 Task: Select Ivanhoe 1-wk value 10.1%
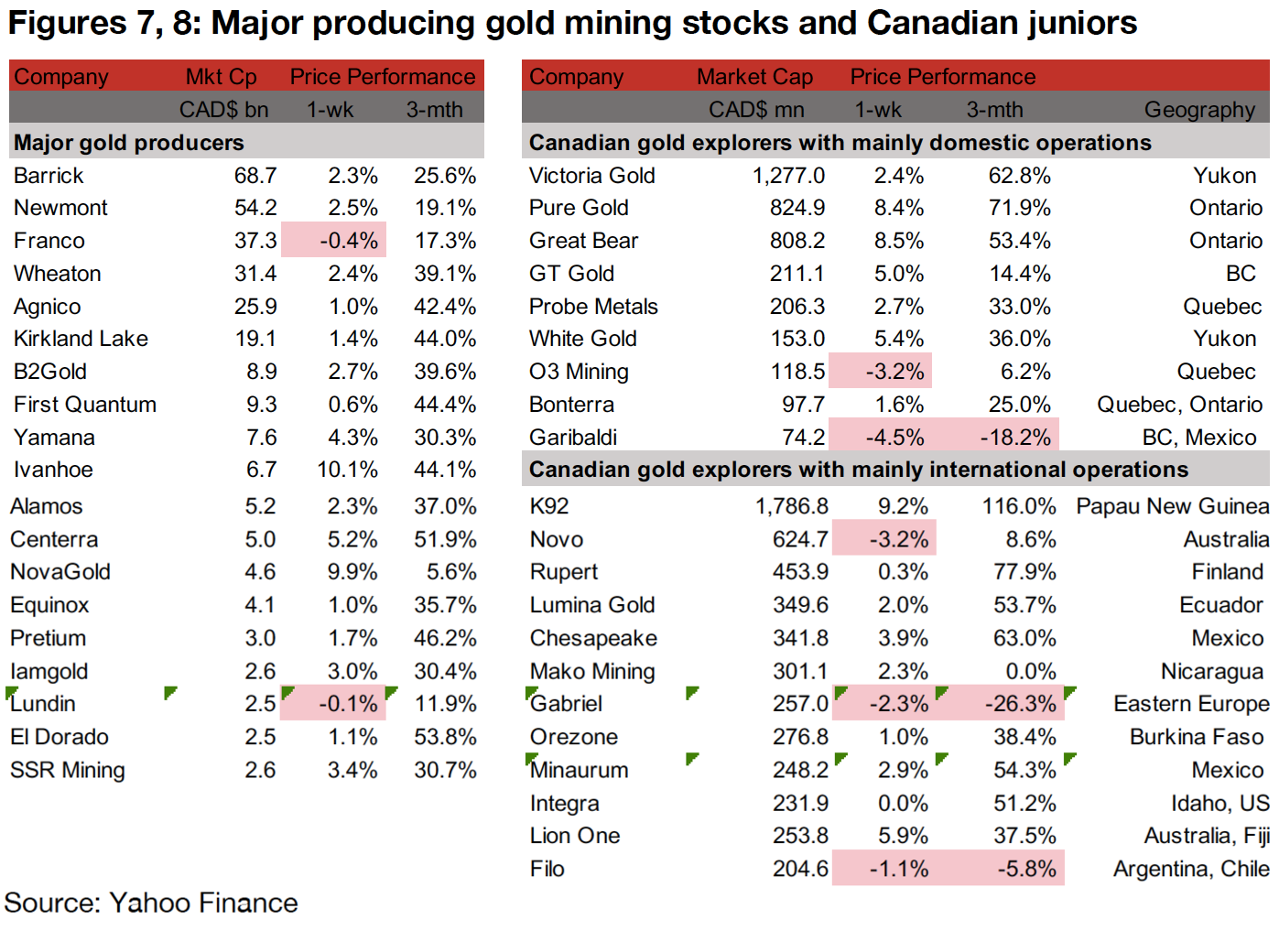click(347, 470)
